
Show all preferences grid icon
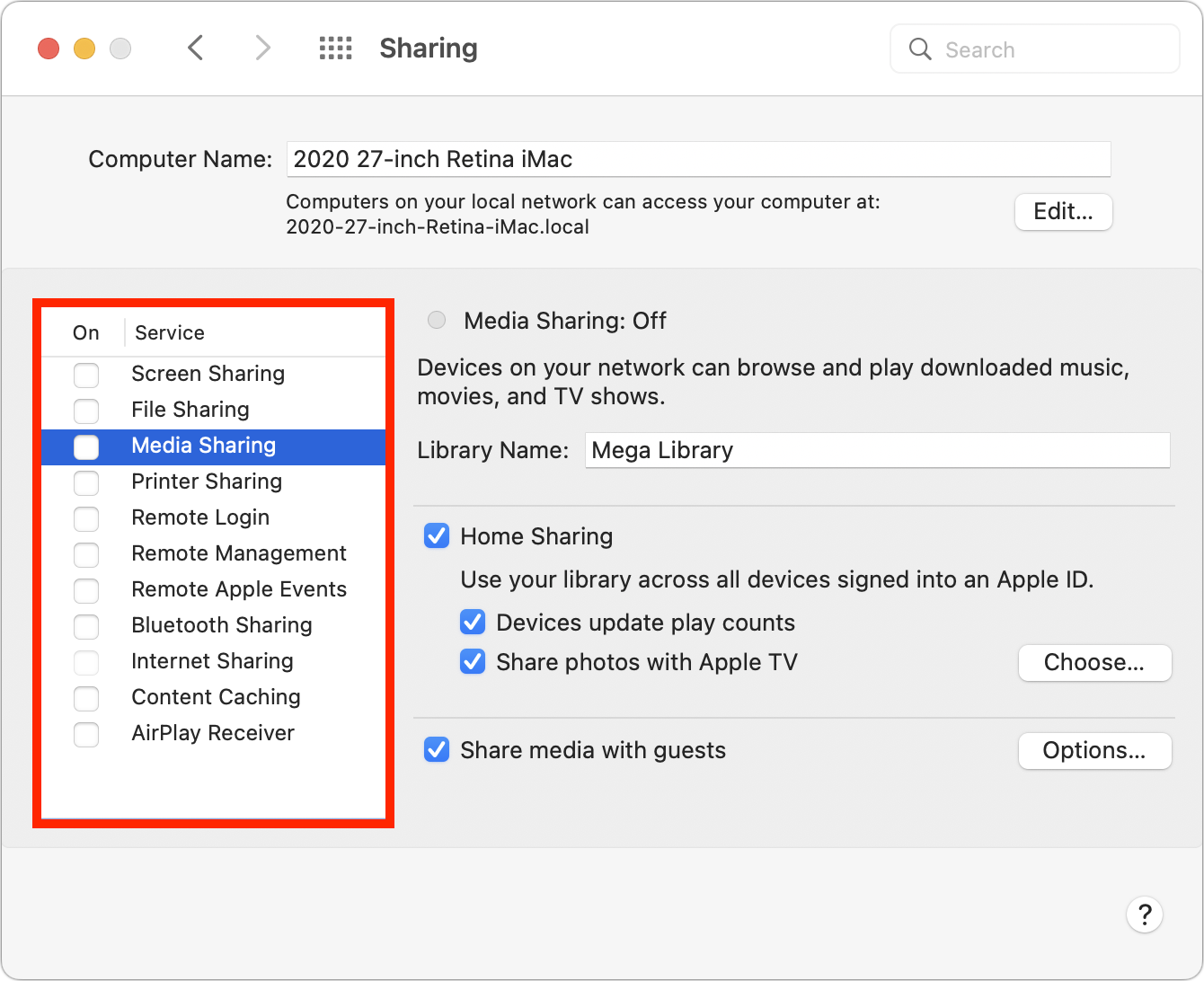click(x=335, y=48)
